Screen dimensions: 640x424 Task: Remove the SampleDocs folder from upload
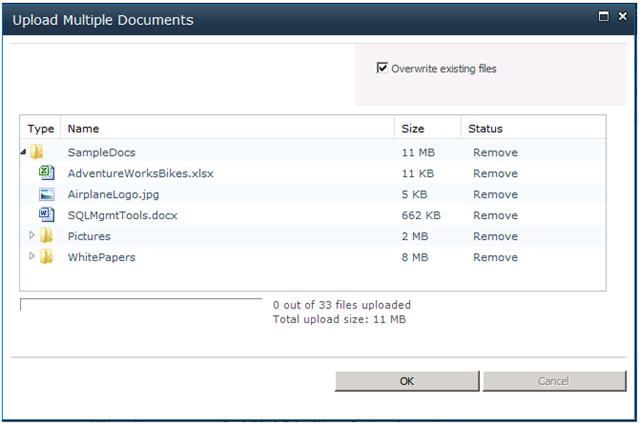pos(495,153)
